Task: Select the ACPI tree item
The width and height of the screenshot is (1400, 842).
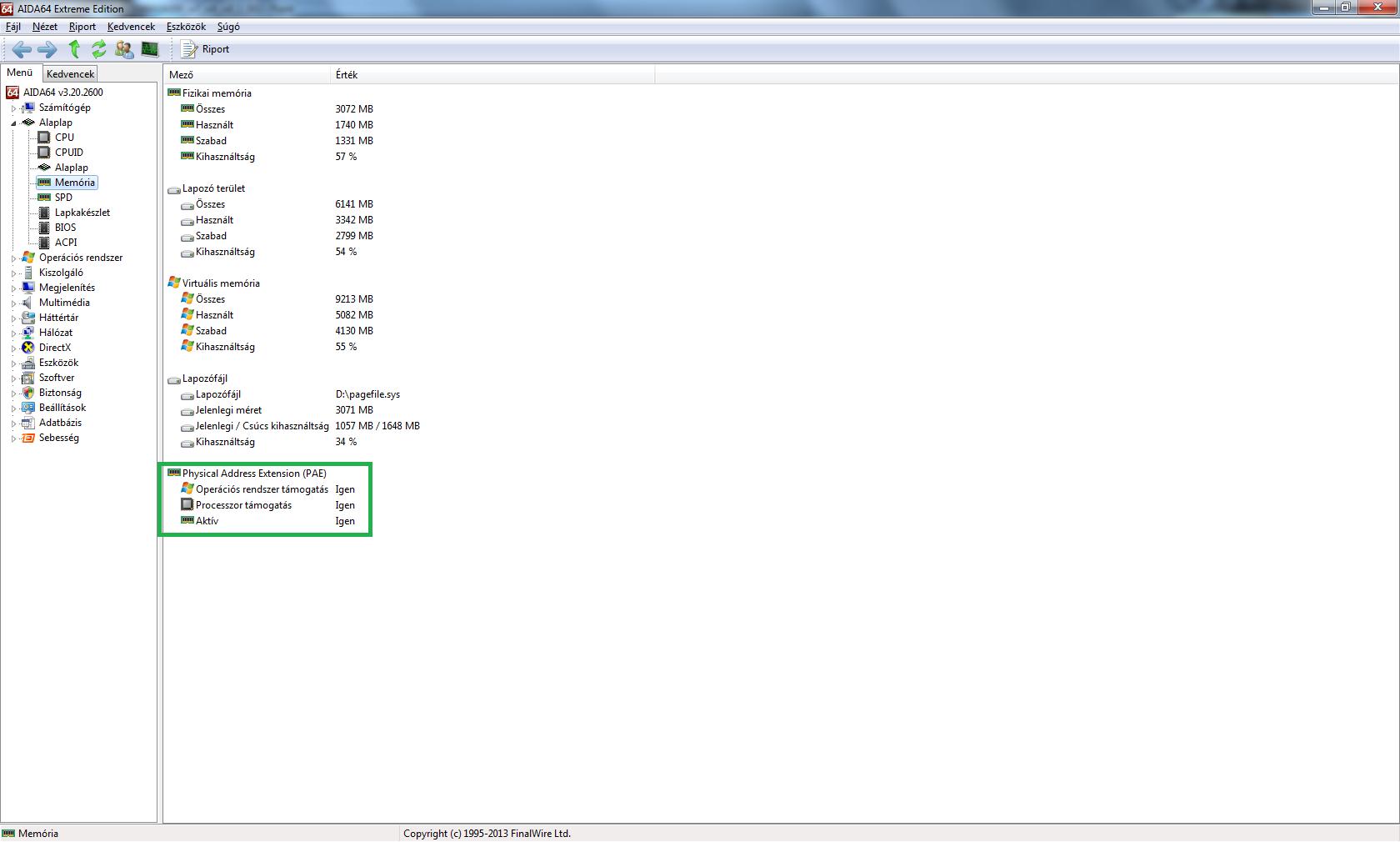Action: [66, 243]
